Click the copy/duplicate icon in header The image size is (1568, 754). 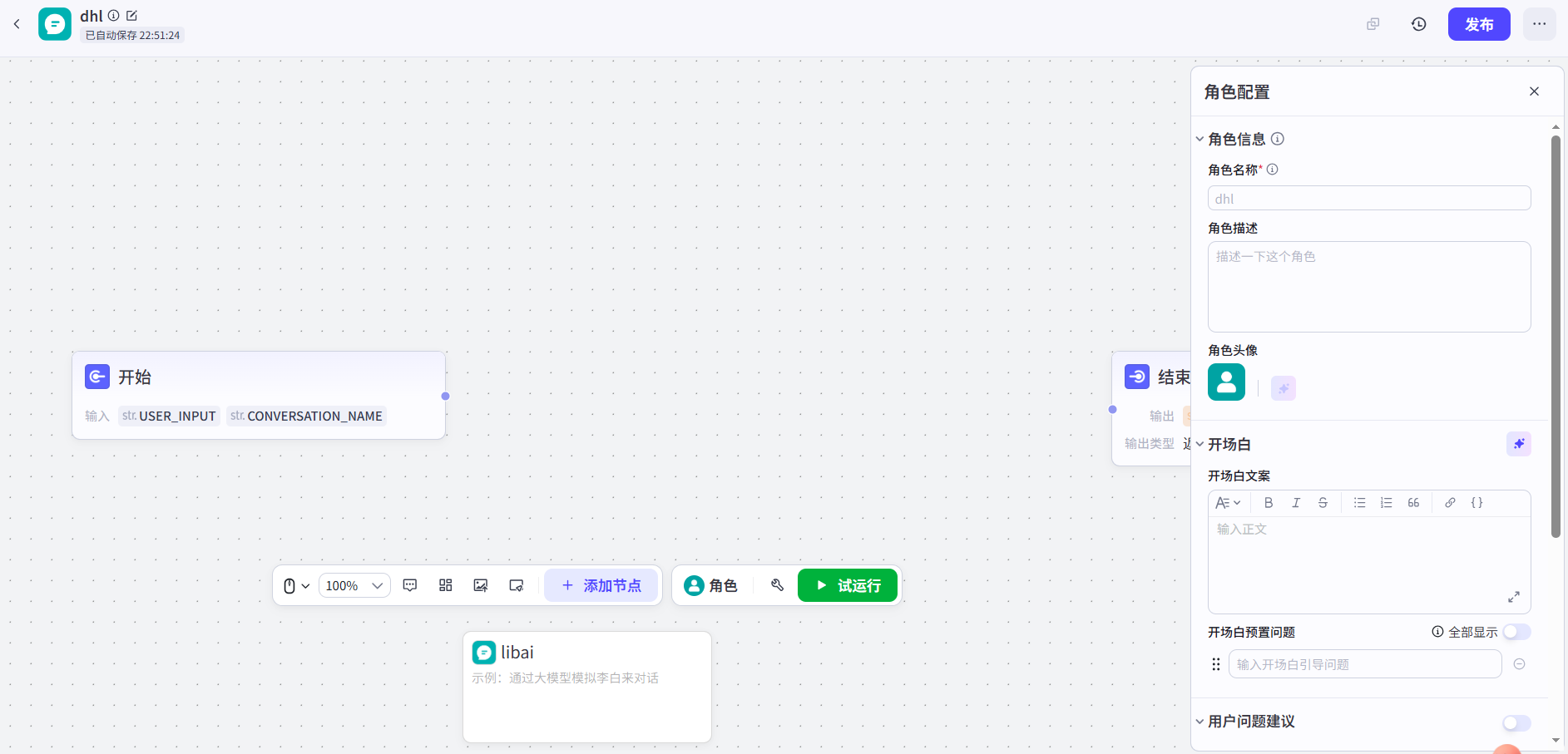tap(1373, 24)
